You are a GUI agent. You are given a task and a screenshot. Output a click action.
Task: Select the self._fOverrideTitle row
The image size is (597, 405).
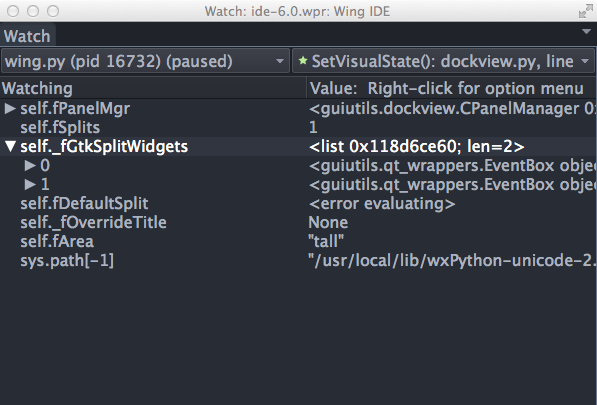point(298,222)
